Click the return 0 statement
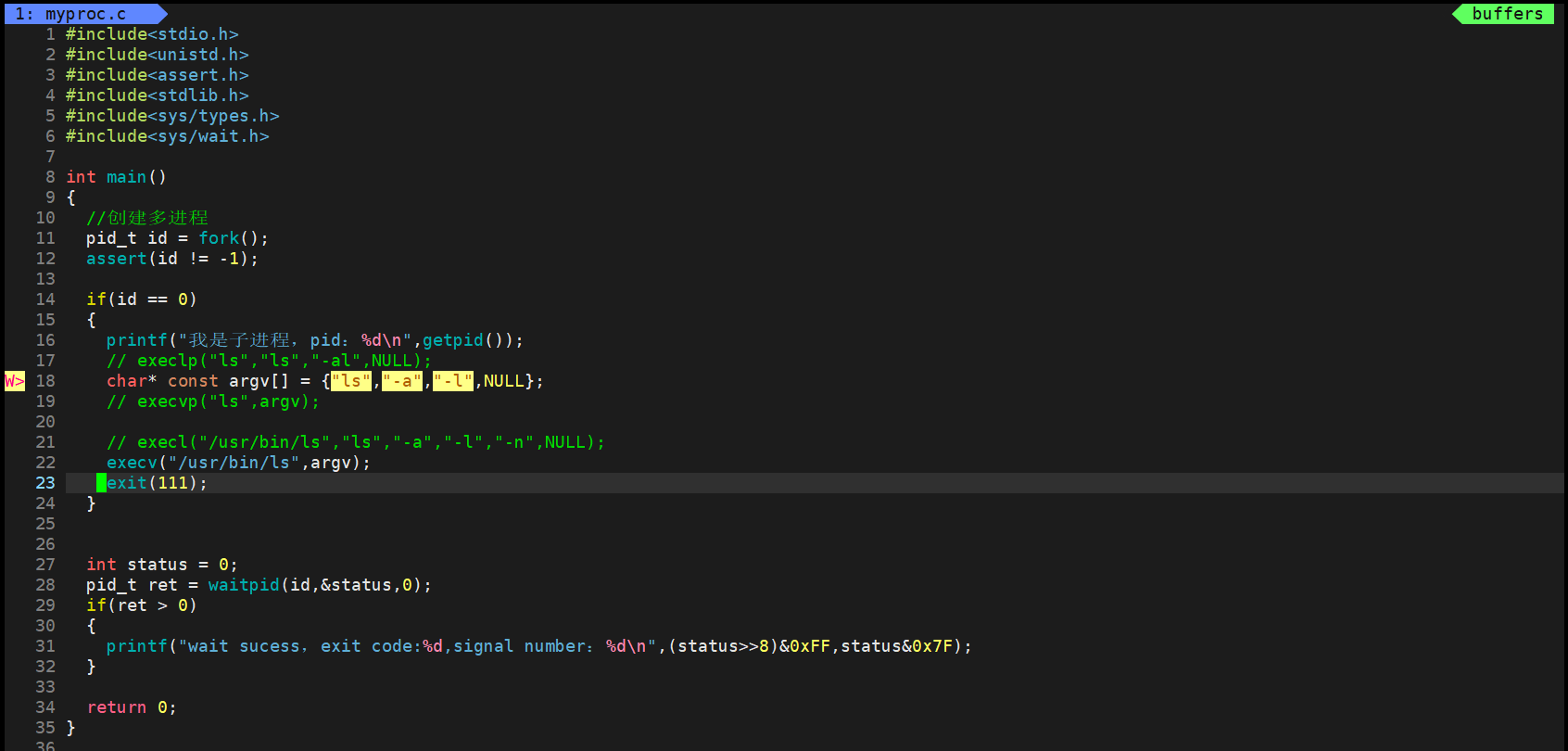1568x751 pixels. (x=132, y=707)
